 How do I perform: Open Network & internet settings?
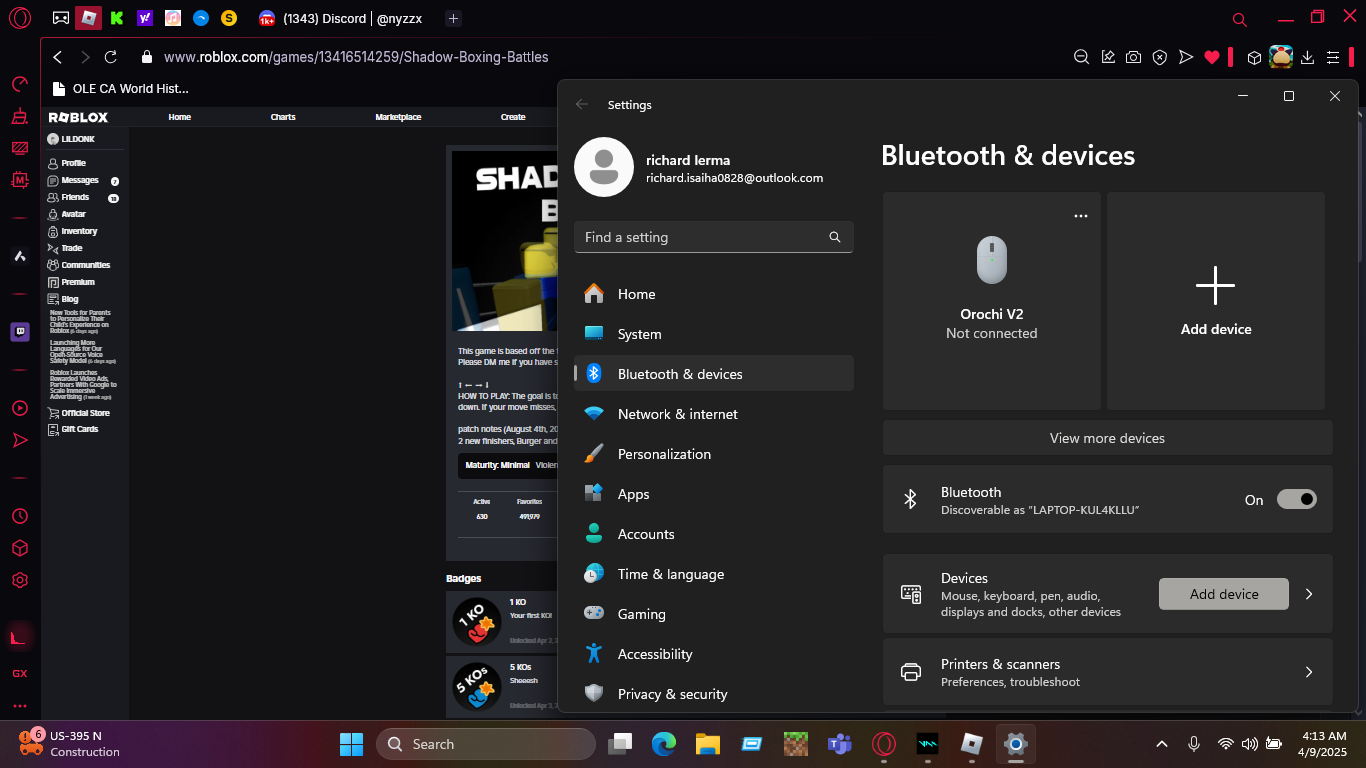tap(714, 414)
